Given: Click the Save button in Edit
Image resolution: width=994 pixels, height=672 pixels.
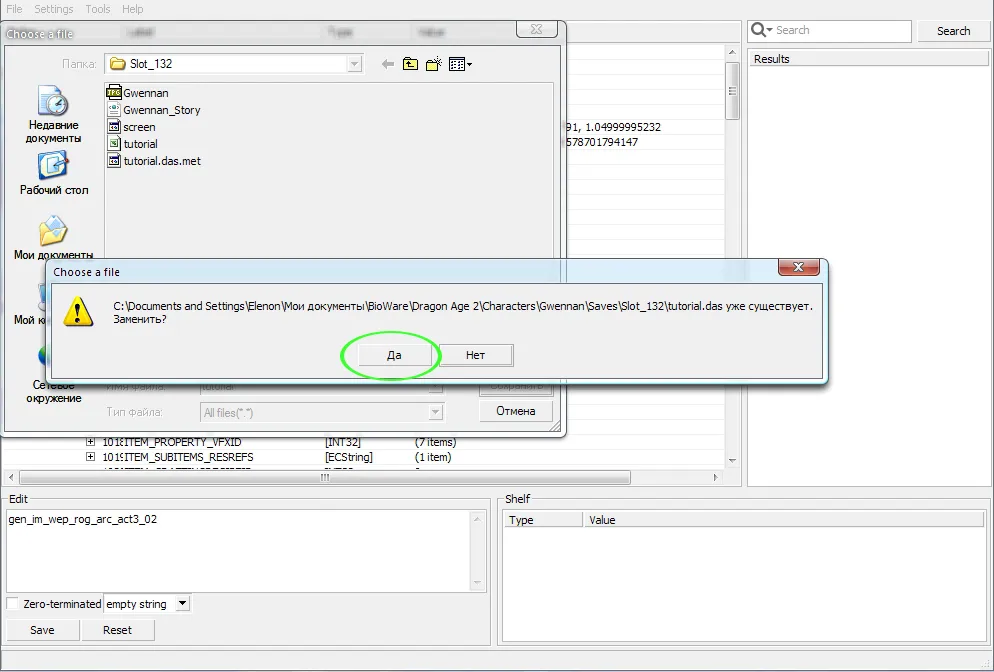Looking at the screenshot, I should pyautogui.click(x=42, y=630).
